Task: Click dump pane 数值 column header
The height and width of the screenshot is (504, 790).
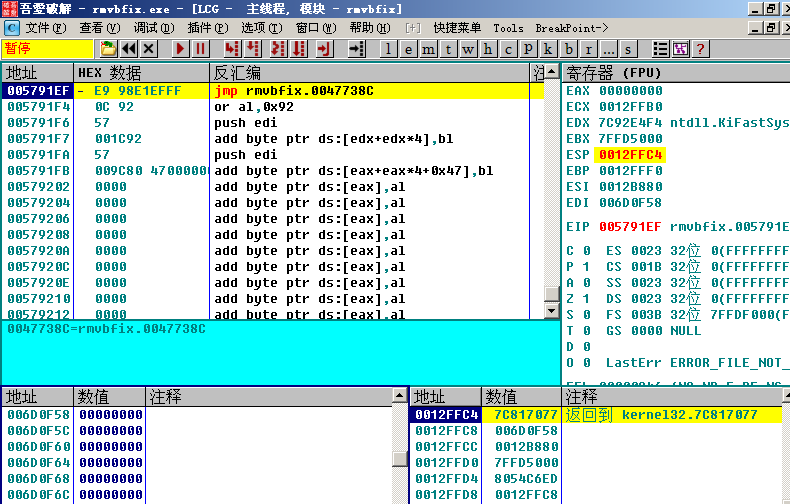Action: pos(110,397)
